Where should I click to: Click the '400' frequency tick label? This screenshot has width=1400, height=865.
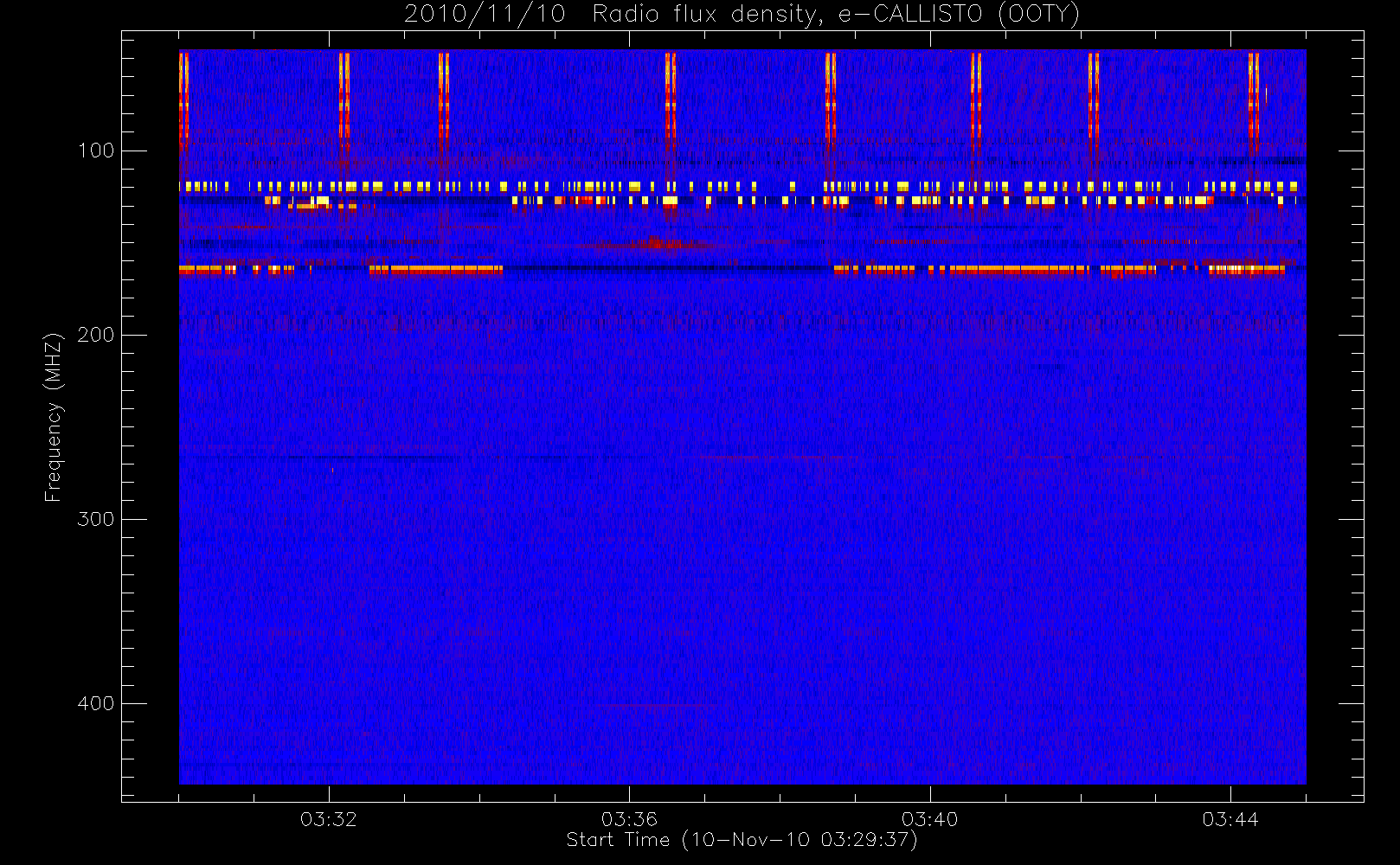tap(96, 703)
